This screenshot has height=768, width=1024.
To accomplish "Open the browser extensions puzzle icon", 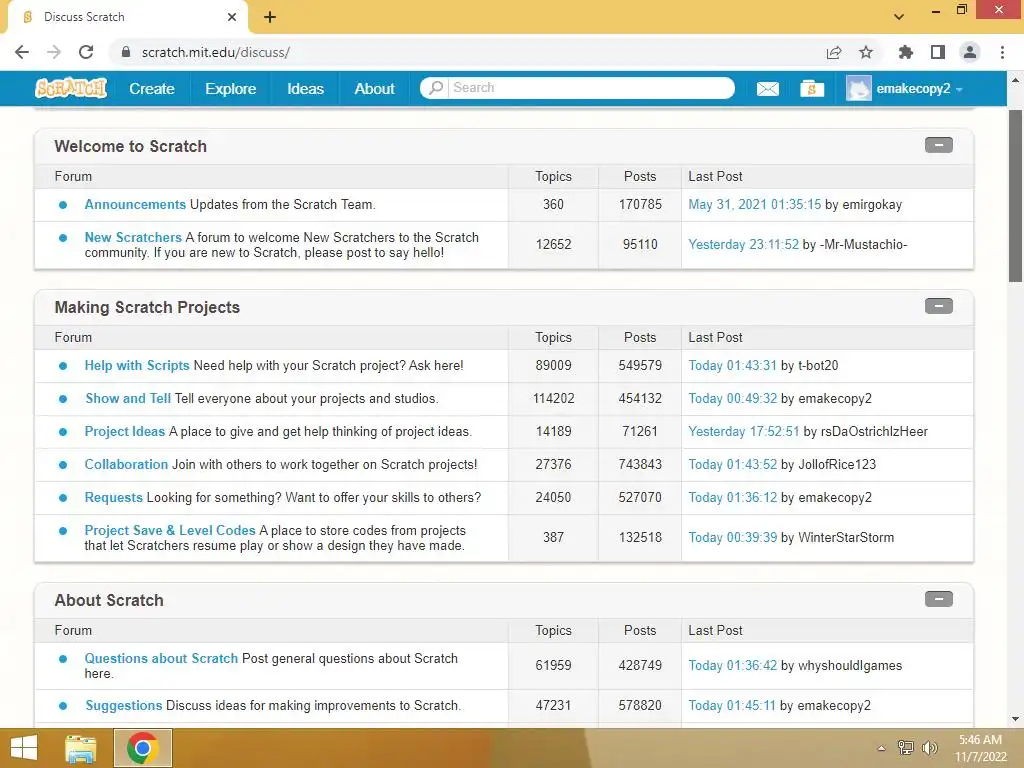I will pos(905,52).
